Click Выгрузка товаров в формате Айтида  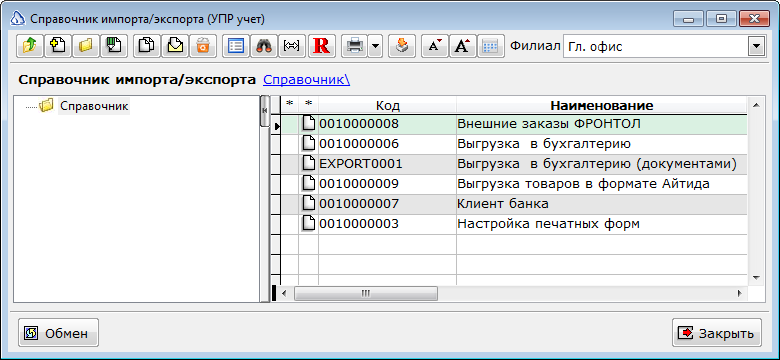click(601, 184)
